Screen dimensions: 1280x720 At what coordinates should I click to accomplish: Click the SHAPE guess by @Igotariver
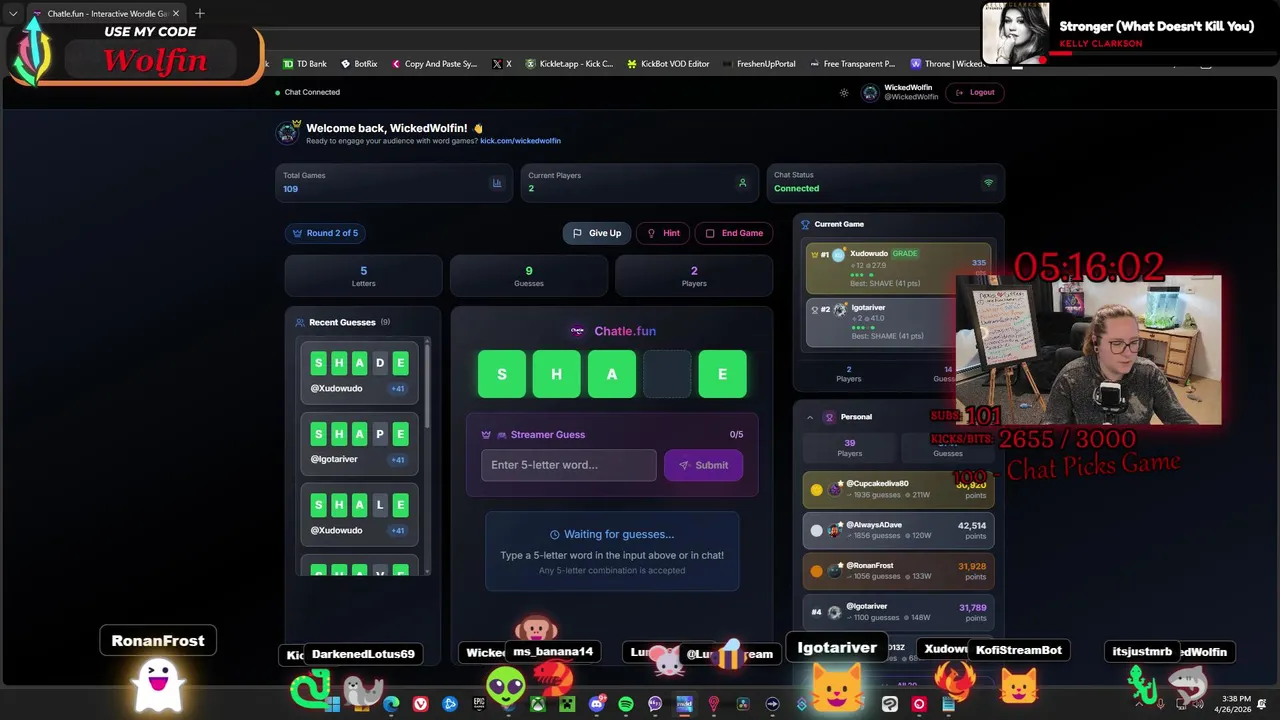[x=359, y=444]
